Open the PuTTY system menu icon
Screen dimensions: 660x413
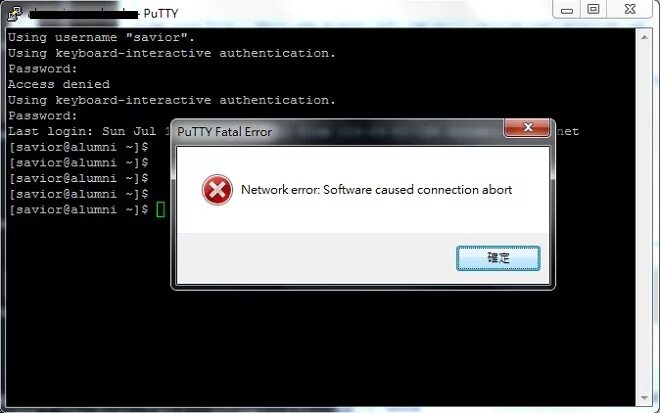(x=14, y=13)
